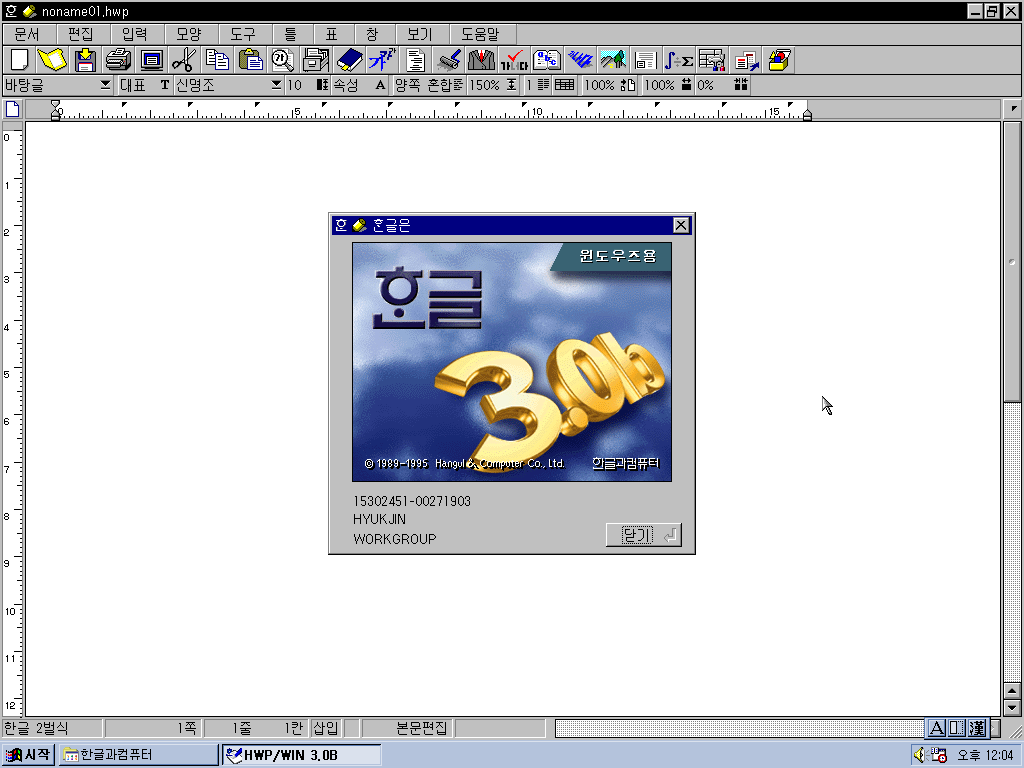
Task: Click the text box frame icon
Action: [x=646, y=60]
